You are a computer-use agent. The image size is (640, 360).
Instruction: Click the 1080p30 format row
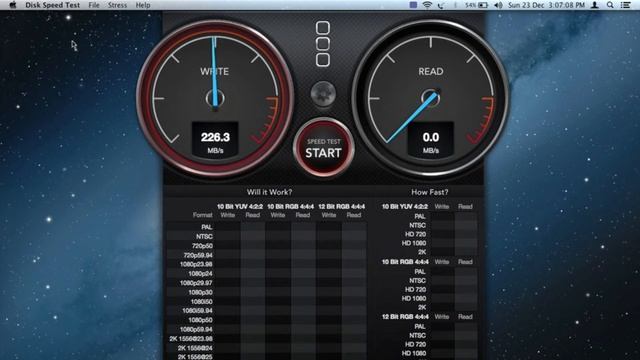[267, 292]
